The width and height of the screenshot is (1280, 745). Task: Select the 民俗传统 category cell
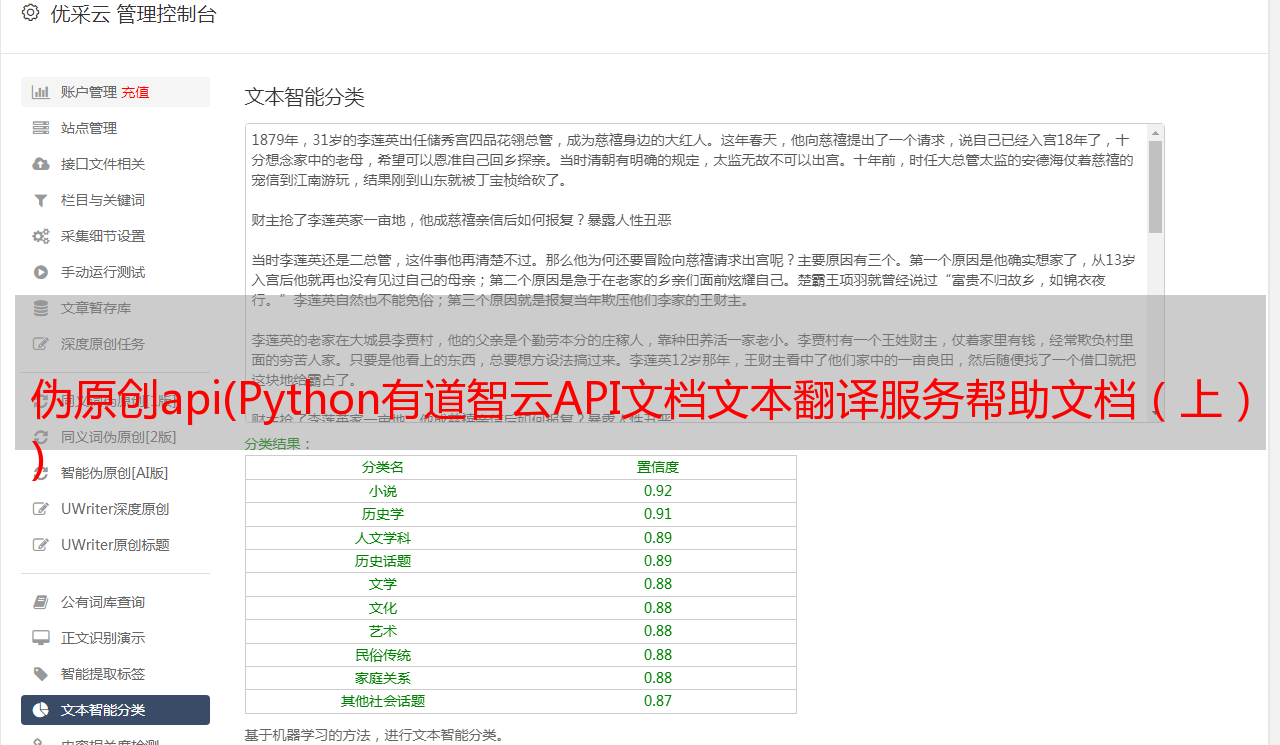pyautogui.click(x=383, y=655)
